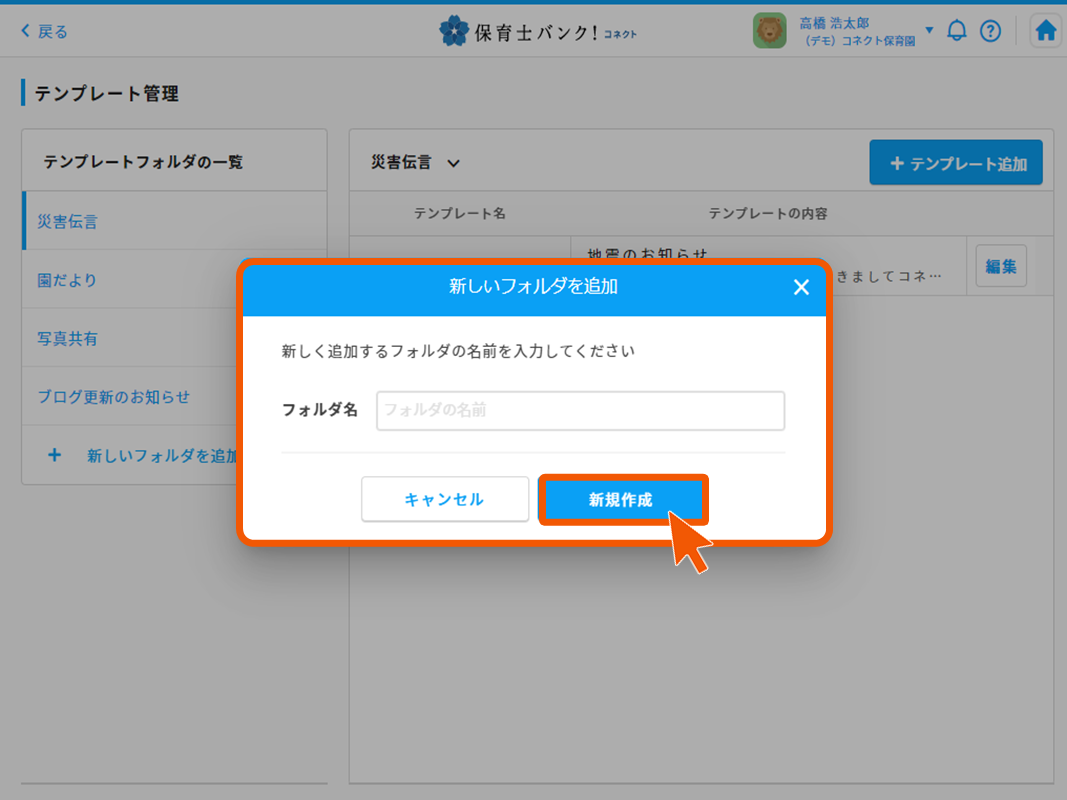Click the plus icon for 新しいフォルダを追加
This screenshot has height=800, width=1067.
pyautogui.click(x=55, y=456)
